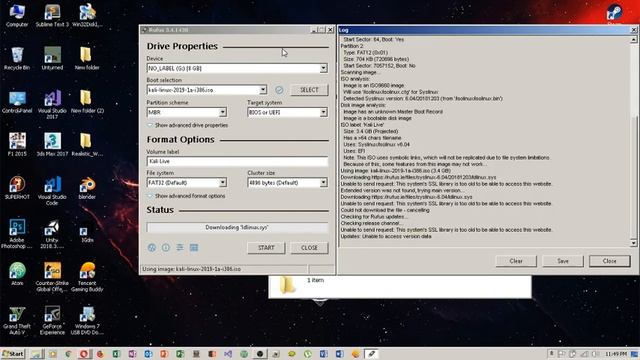Screen dimensions: 640x360
Task: Select Visual Studio Code desktop shortcut
Action: click(x=52, y=191)
